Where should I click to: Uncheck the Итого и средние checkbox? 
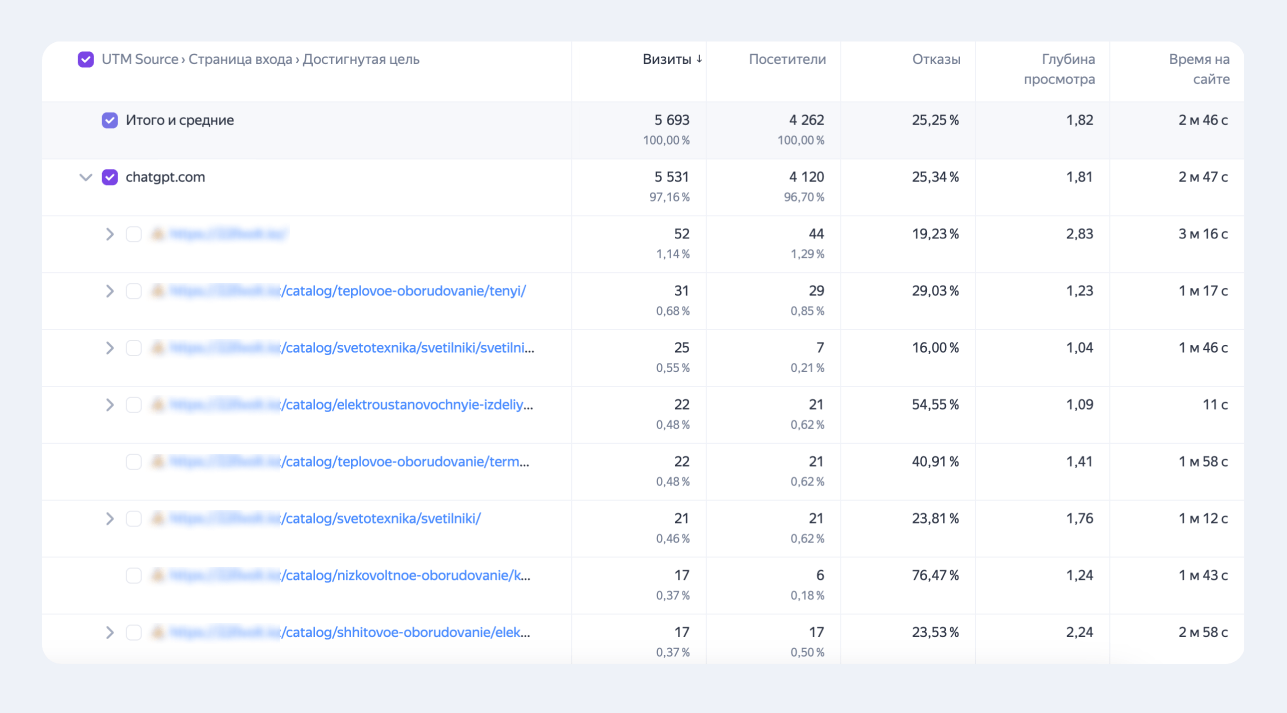pyautogui.click(x=110, y=121)
